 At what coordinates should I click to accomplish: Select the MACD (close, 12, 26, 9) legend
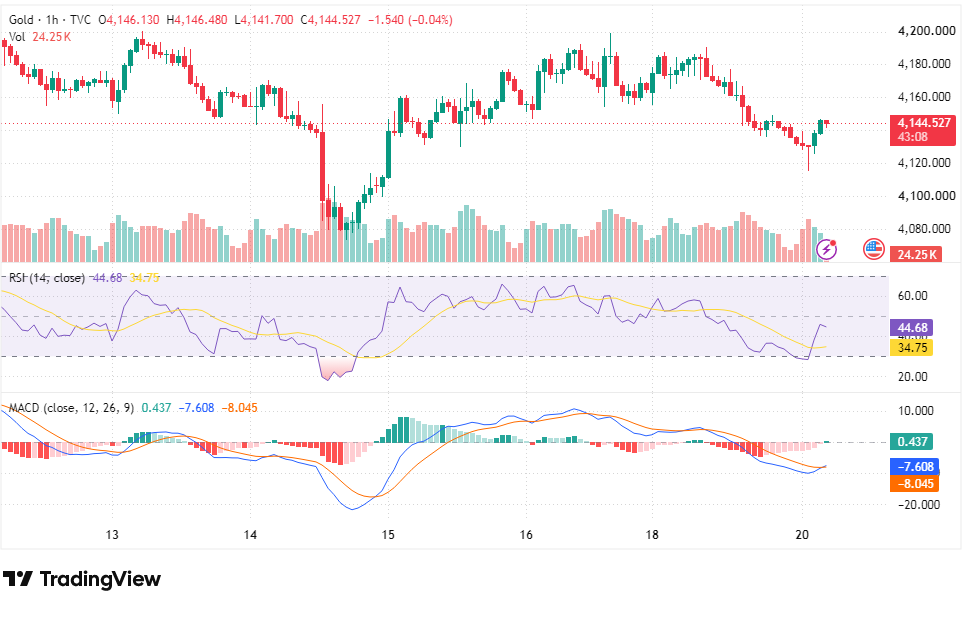click(x=71, y=408)
